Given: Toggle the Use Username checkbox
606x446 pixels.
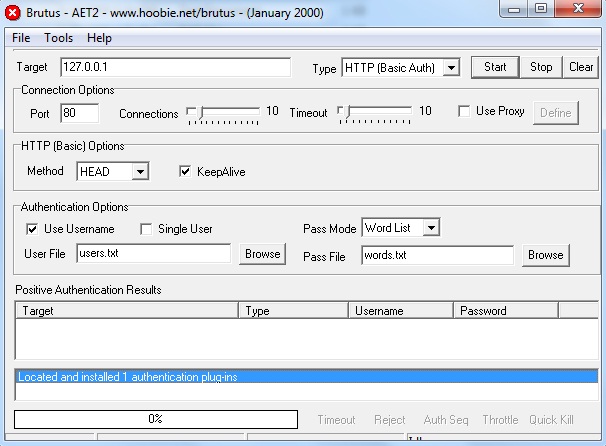Looking at the screenshot, I should tap(32, 229).
